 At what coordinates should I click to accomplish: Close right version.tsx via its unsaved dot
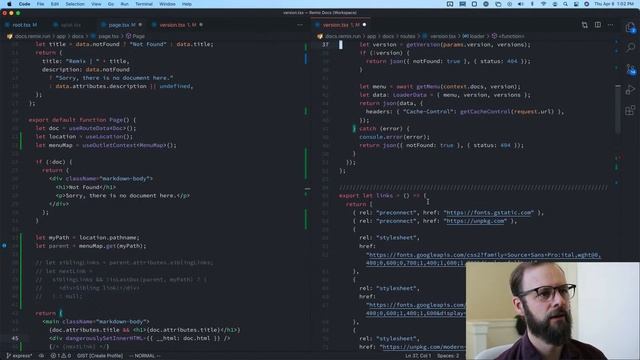(364, 25)
